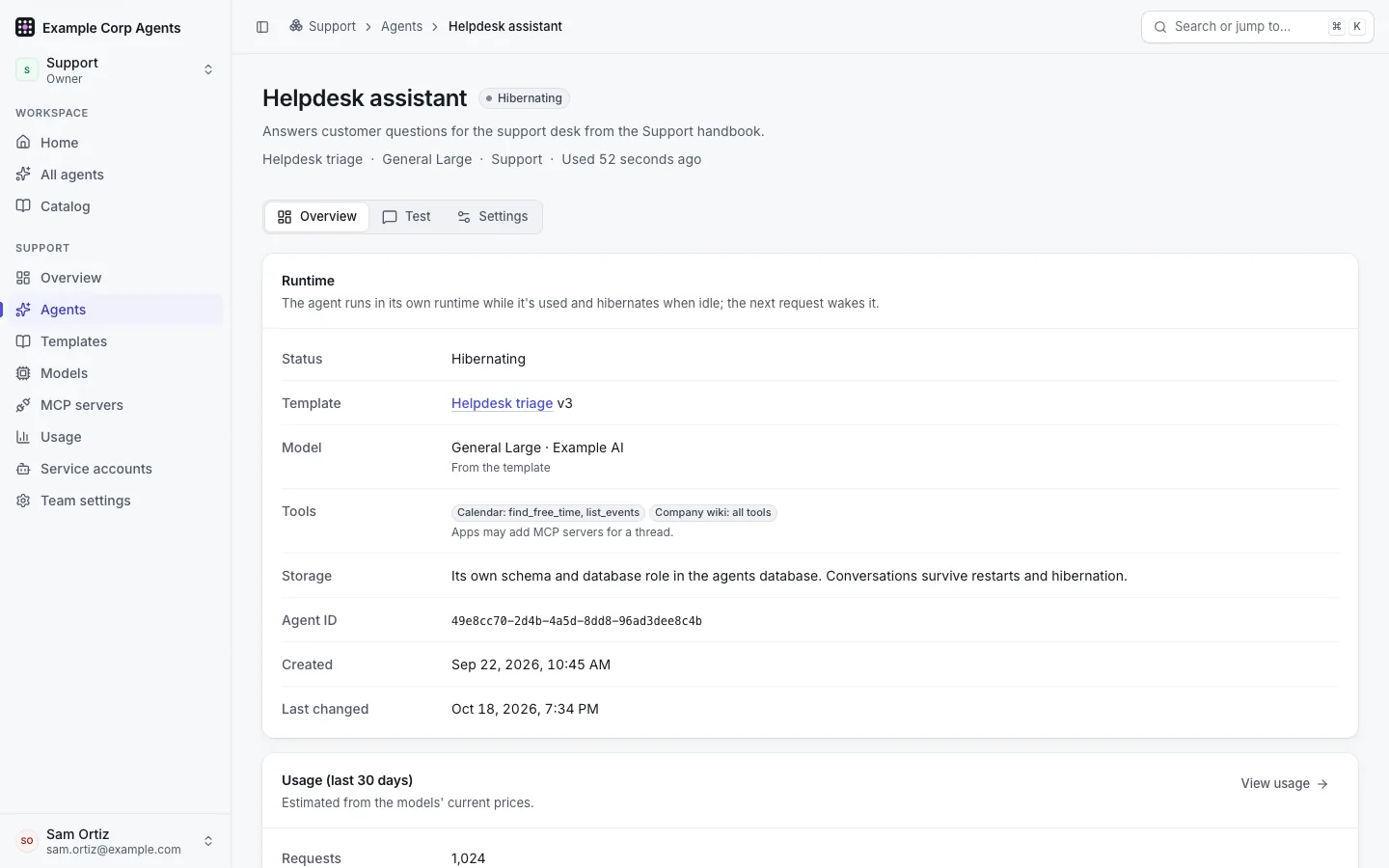Click Used 52 seconds ago text

pyautogui.click(x=631, y=159)
